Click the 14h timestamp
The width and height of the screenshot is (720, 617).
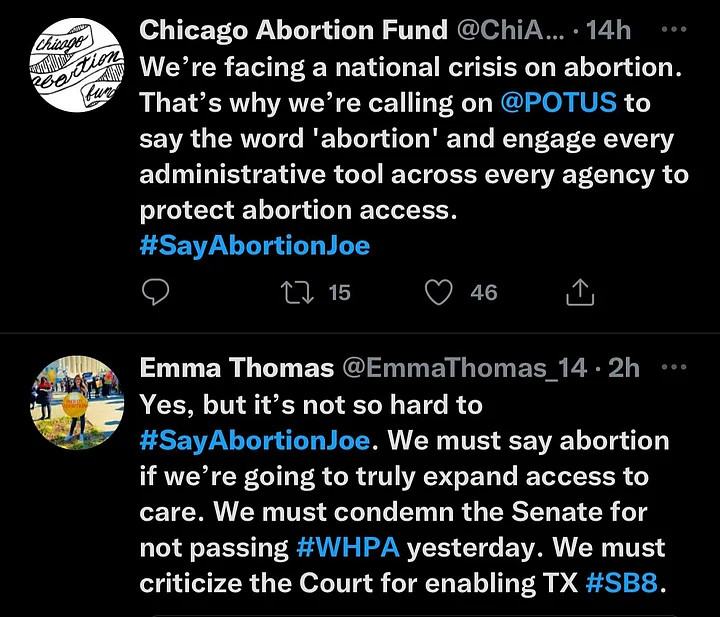point(608,30)
